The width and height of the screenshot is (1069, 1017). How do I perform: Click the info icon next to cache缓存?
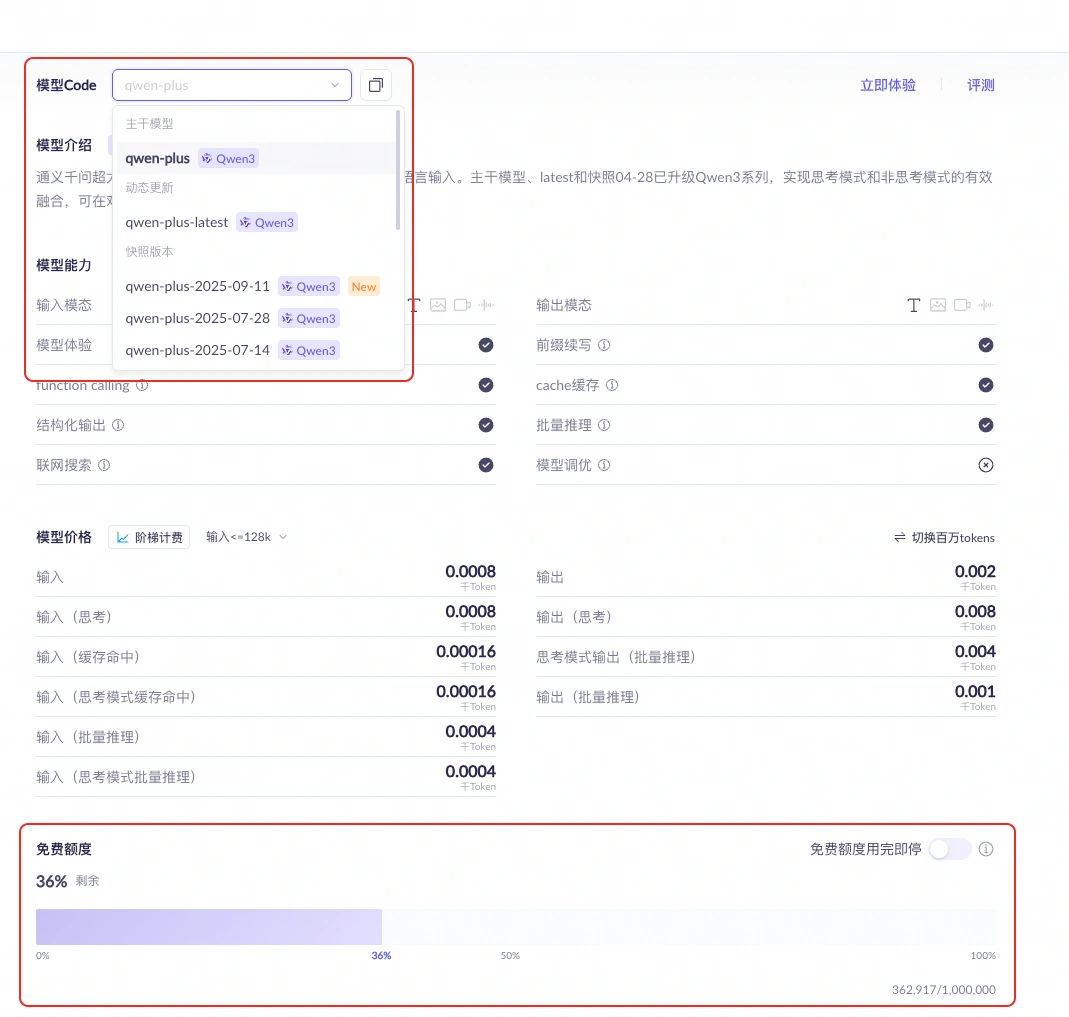point(612,385)
